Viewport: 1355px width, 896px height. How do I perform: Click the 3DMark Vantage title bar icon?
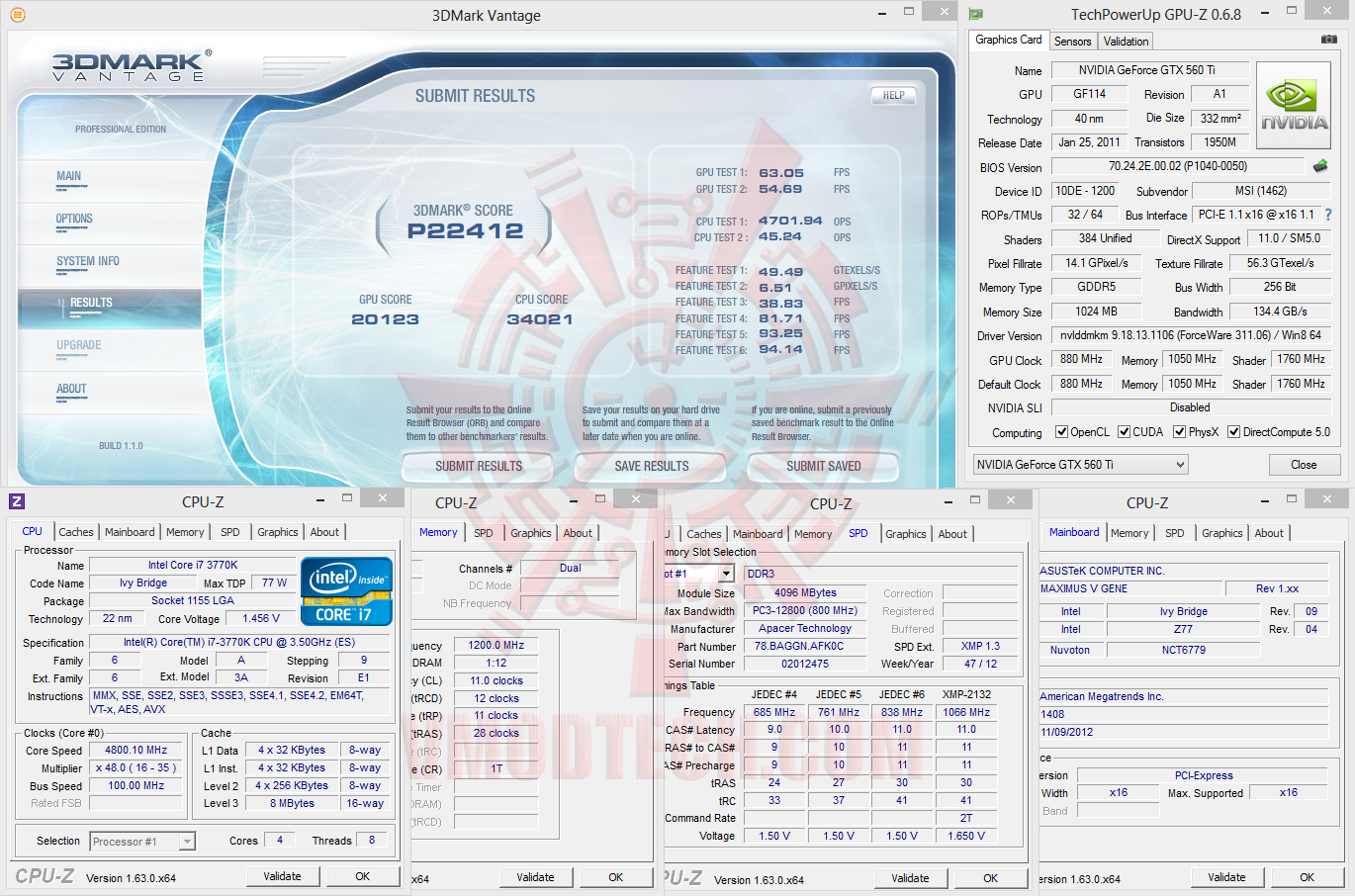tap(17, 15)
